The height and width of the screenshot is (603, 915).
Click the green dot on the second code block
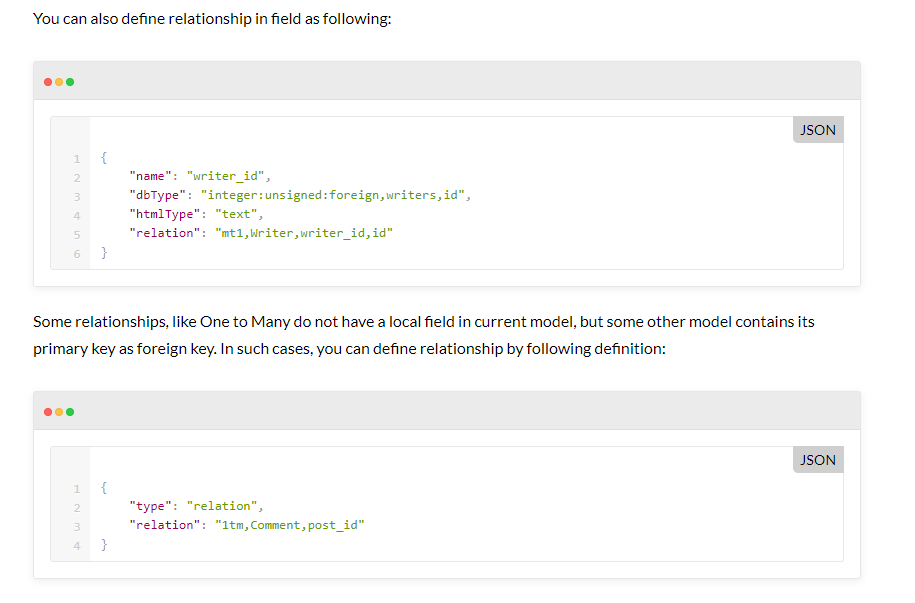(x=70, y=411)
